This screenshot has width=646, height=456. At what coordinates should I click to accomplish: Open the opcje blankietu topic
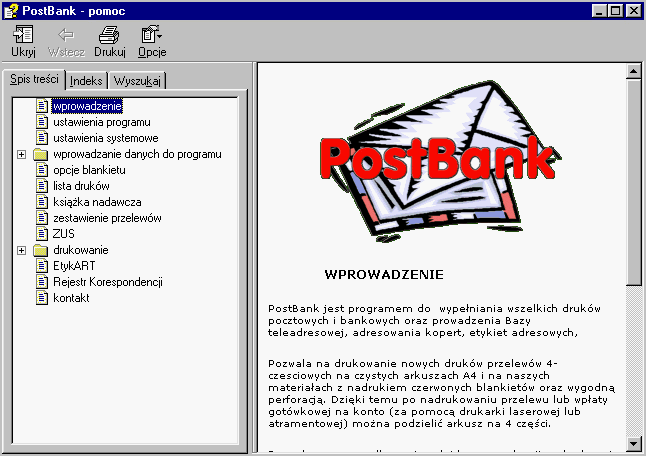tap(89, 170)
